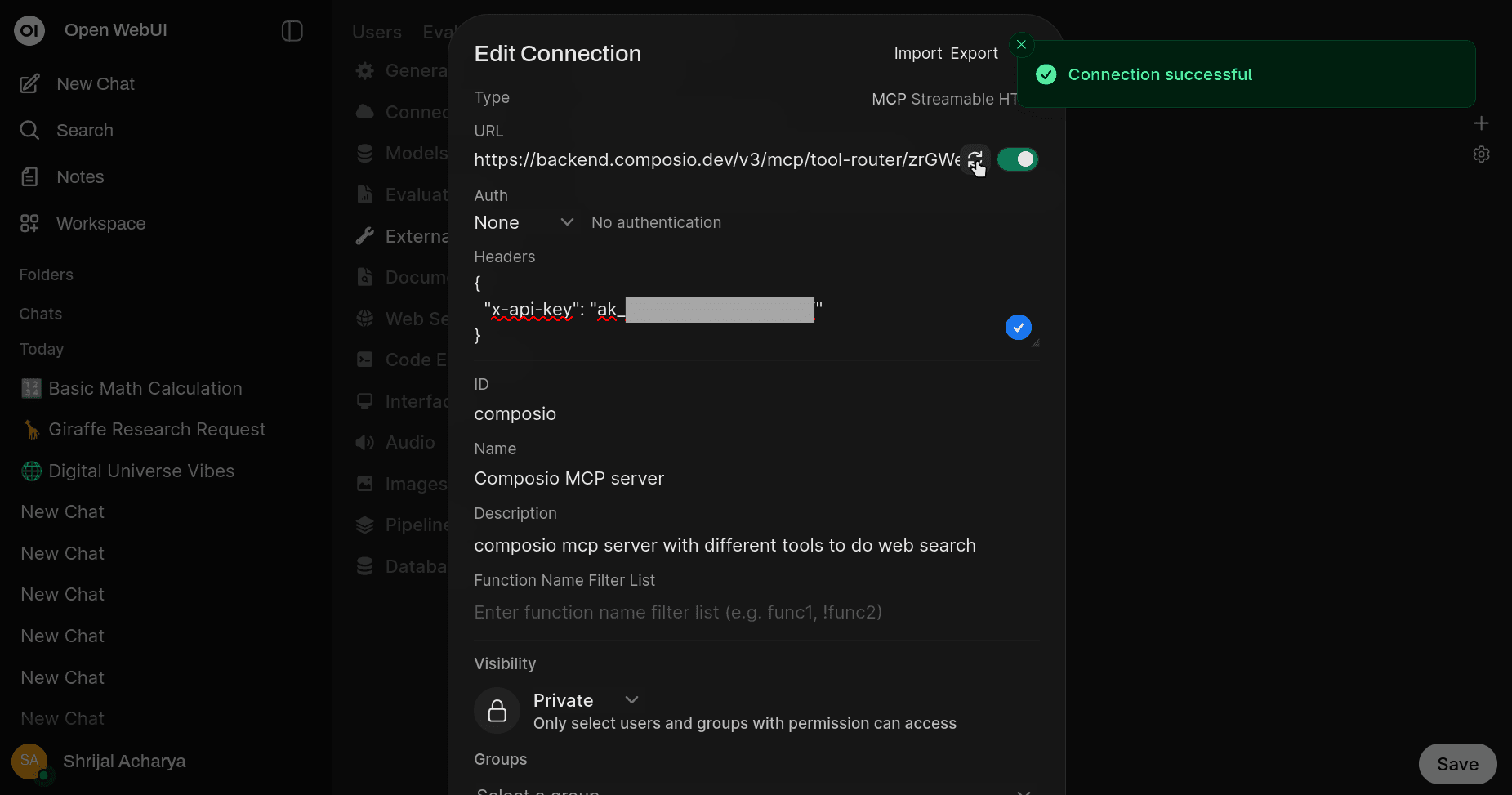The image size is (1512, 795).
Task: Click the Description input field
Action: tap(756, 546)
